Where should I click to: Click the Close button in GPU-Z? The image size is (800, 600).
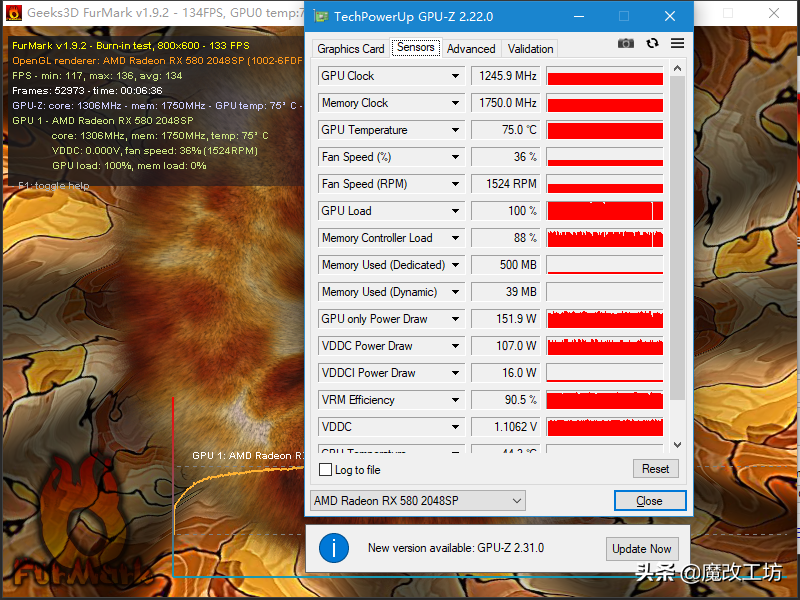[649, 501]
